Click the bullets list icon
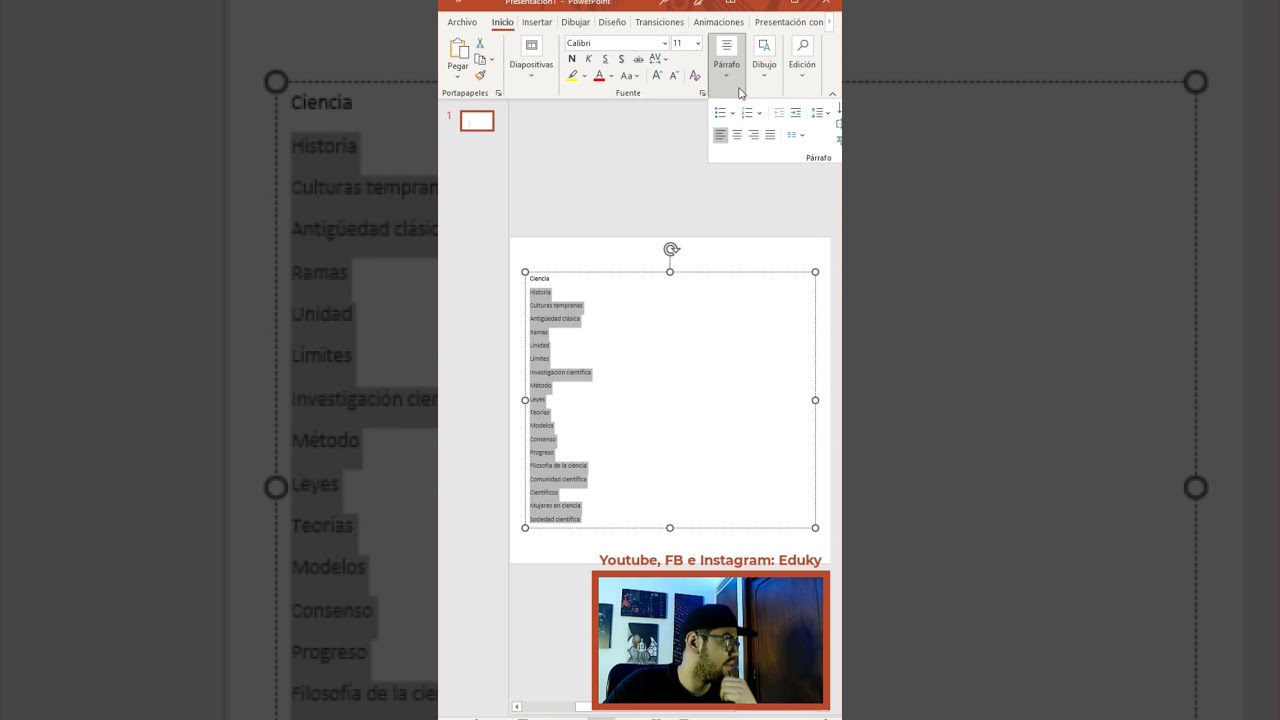 pos(720,113)
